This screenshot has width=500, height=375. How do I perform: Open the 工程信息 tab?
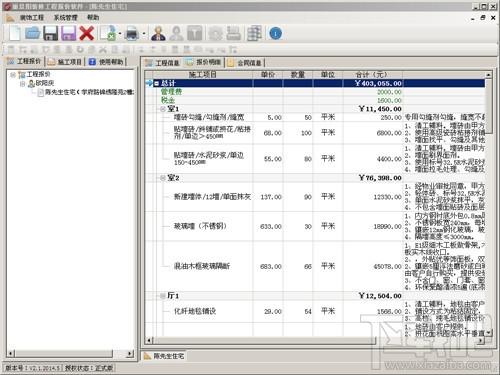(x=163, y=63)
